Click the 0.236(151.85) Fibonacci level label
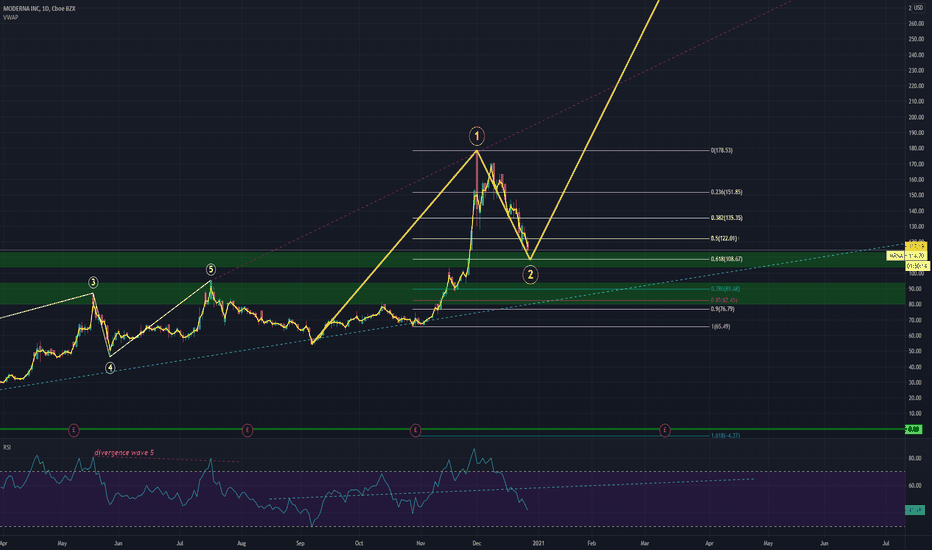Viewport: 932px width, 550px height. [x=726, y=192]
